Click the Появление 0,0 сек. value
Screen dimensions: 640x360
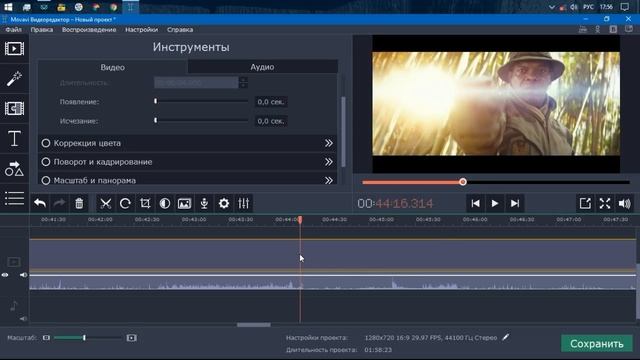point(271,102)
